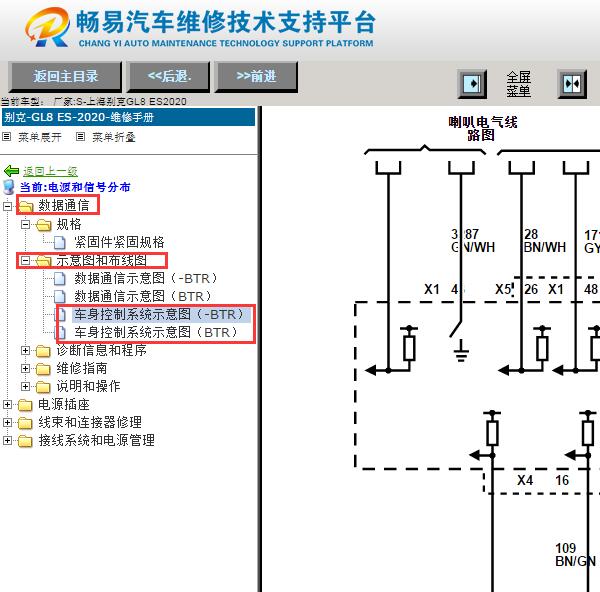The image size is (600, 592).
Task: Expand the 线束和连接器修理 node
Action: pyautogui.click(x=7, y=422)
